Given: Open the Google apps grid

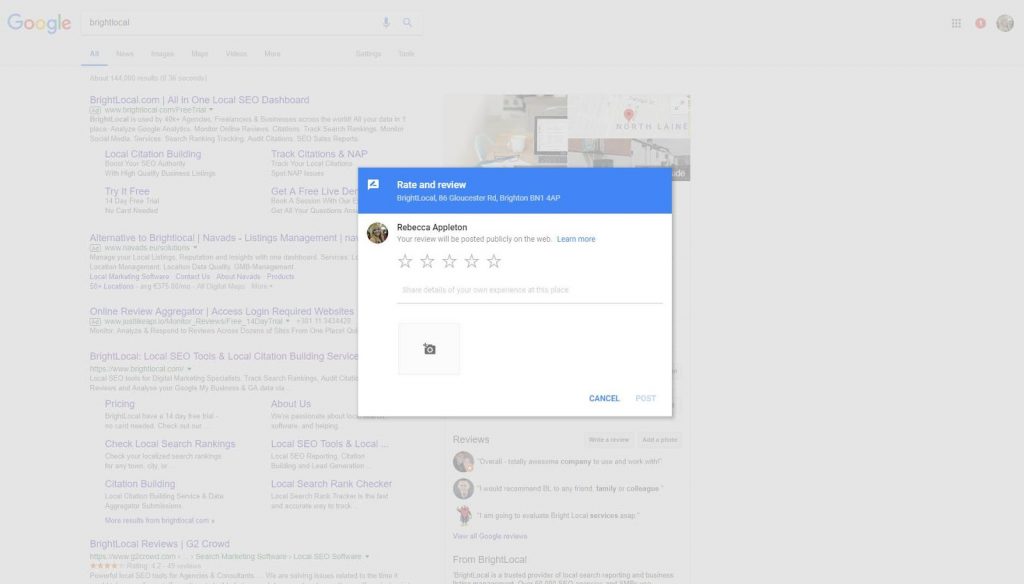Looking at the screenshot, I should tap(956, 24).
